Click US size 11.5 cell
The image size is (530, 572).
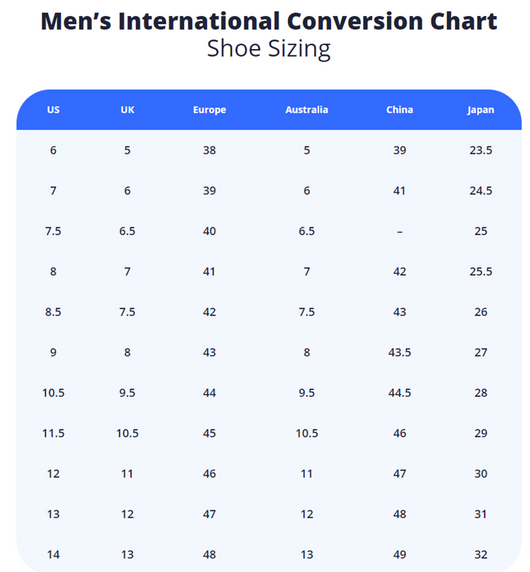point(53,433)
